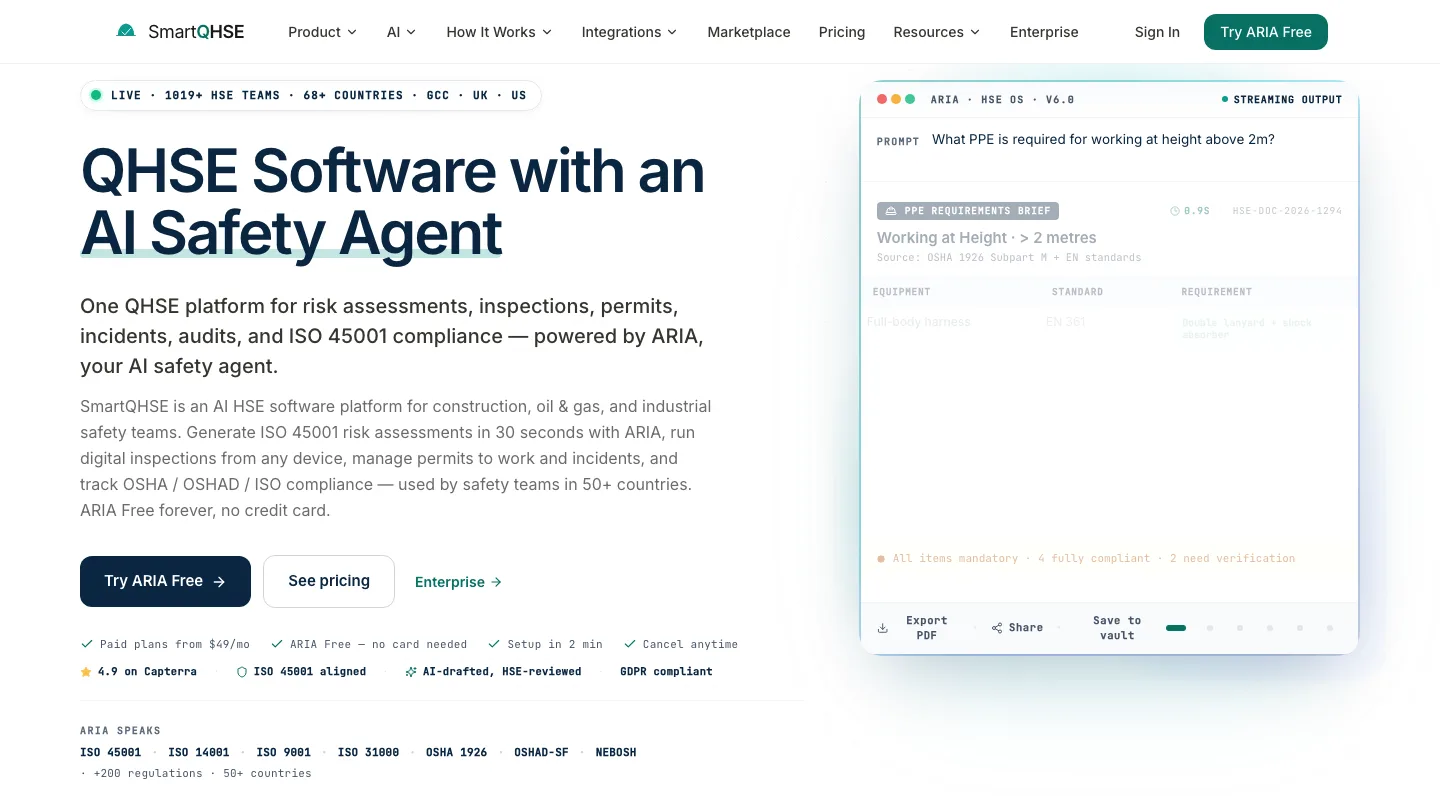Go to Marketplace in the navigation bar

[749, 32]
